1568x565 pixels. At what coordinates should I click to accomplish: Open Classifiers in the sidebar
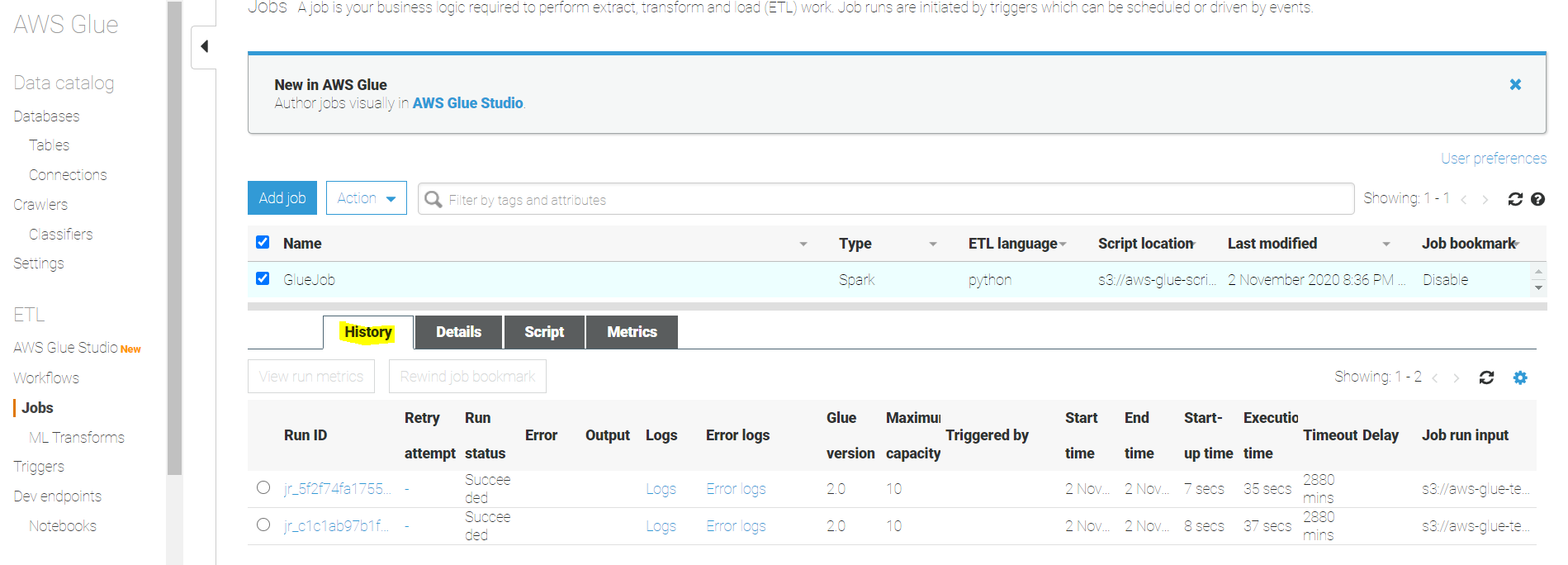click(x=60, y=235)
